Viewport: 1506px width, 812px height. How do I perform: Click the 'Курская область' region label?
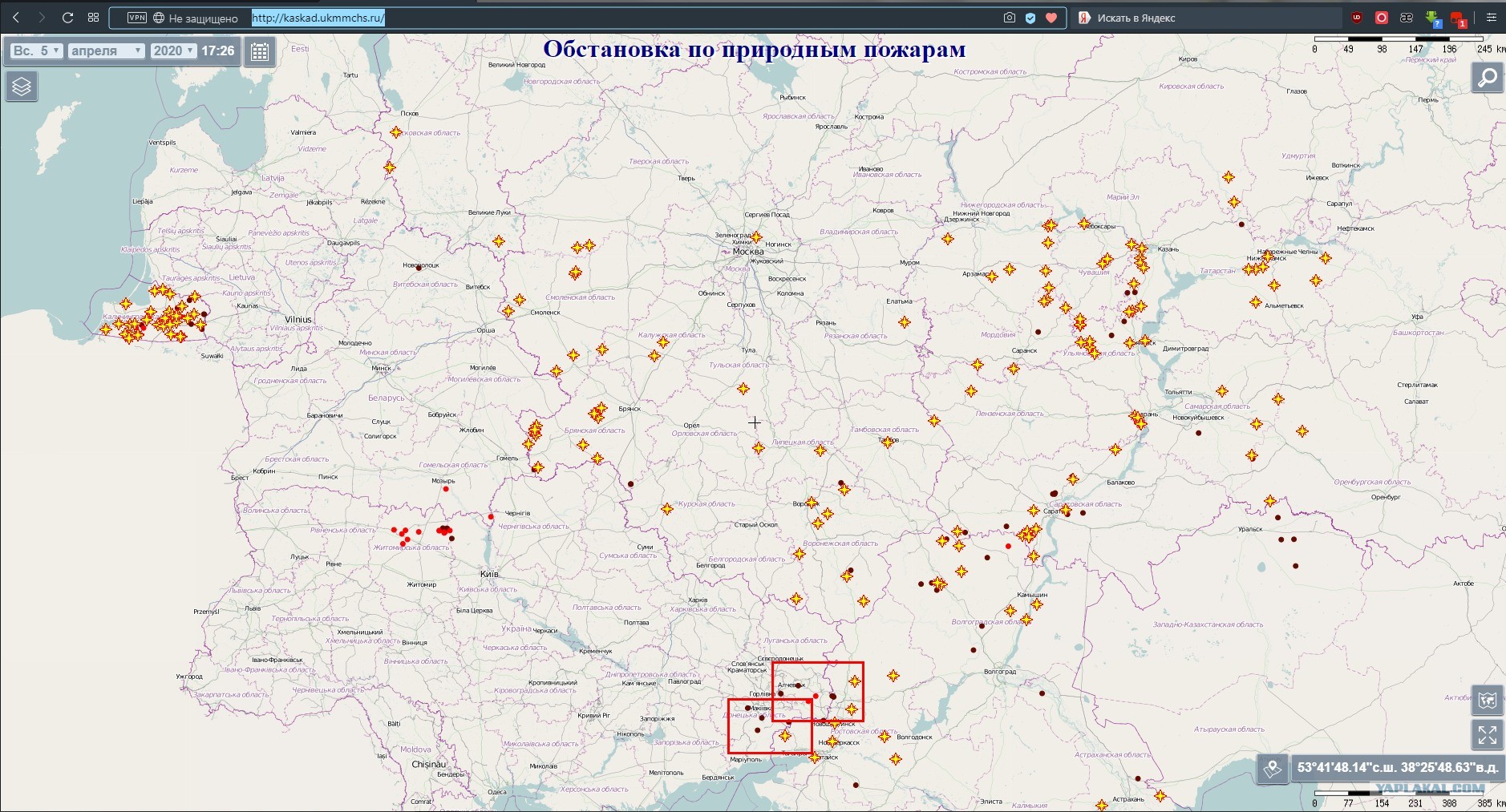tap(706, 504)
